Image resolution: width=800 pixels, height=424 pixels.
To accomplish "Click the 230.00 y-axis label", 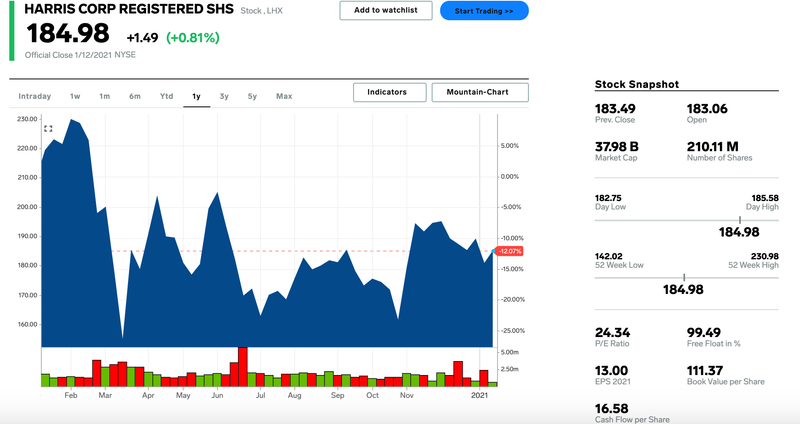I will point(28,119).
